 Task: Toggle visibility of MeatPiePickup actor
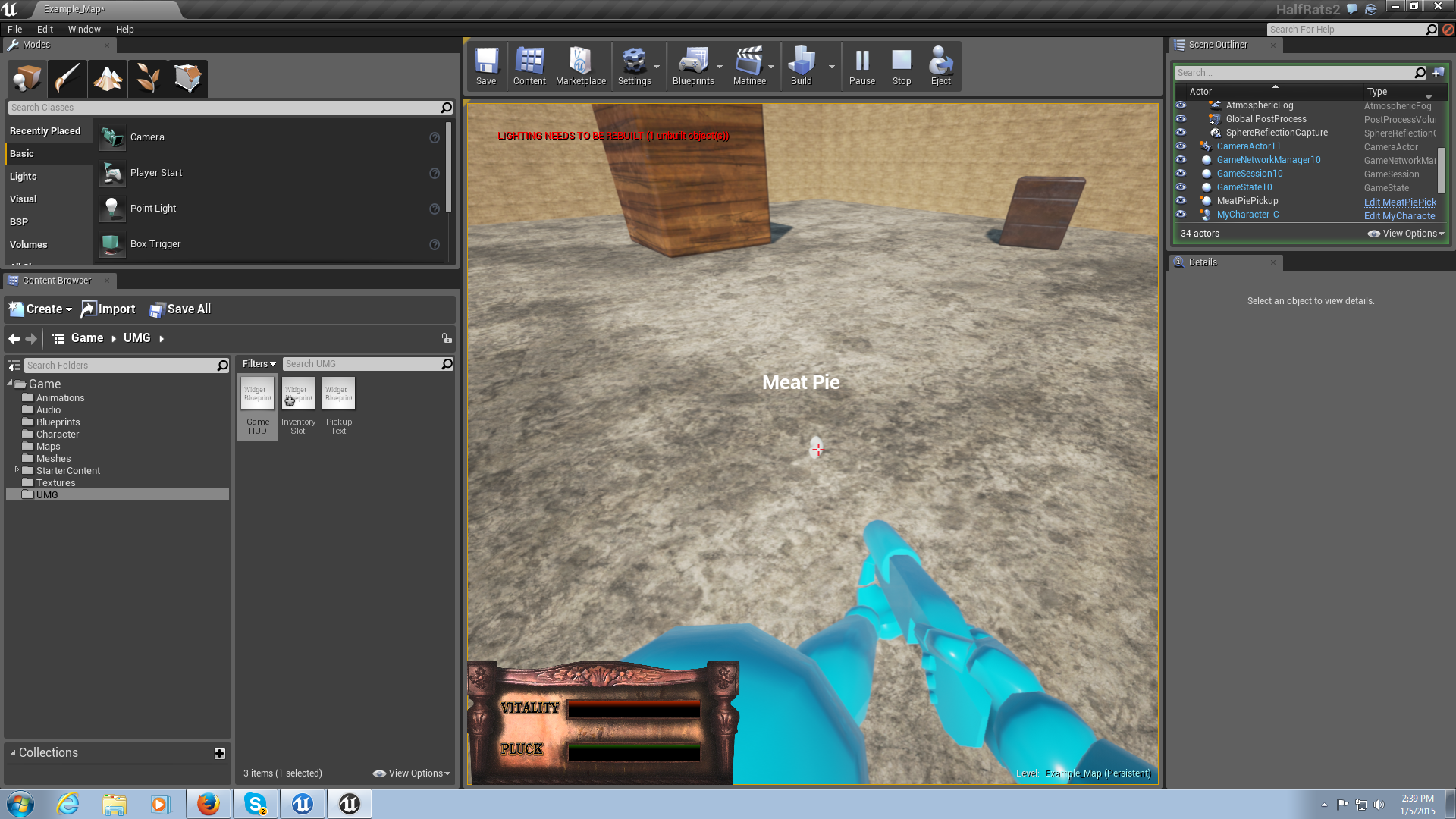(x=1181, y=200)
